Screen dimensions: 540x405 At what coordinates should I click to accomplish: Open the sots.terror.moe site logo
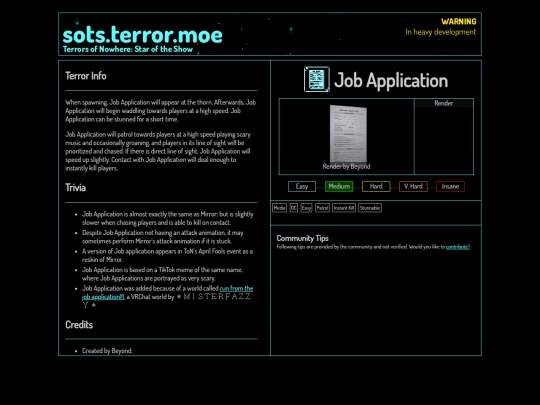pos(143,35)
